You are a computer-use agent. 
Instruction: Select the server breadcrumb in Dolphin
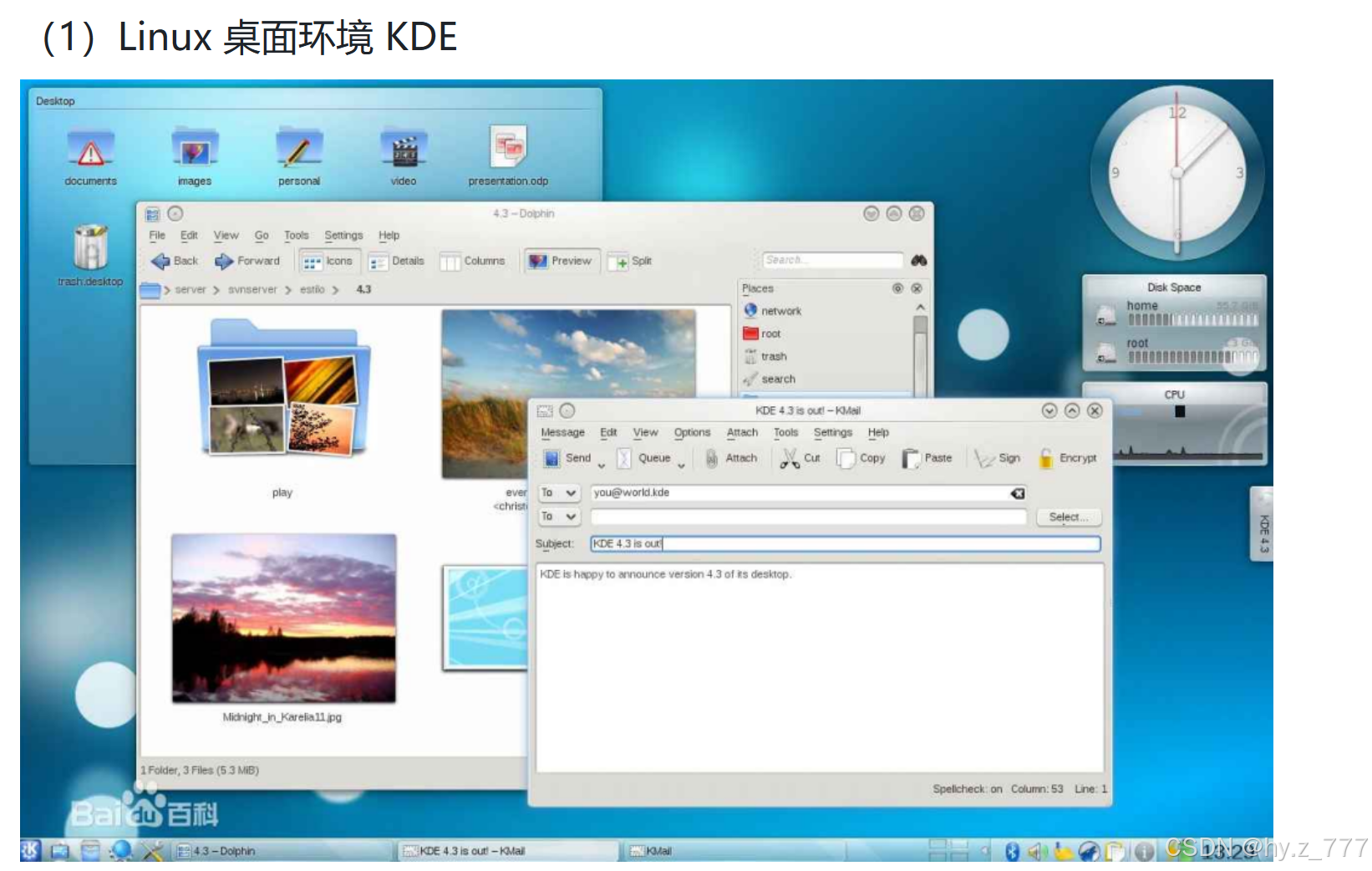[x=191, y=290]
